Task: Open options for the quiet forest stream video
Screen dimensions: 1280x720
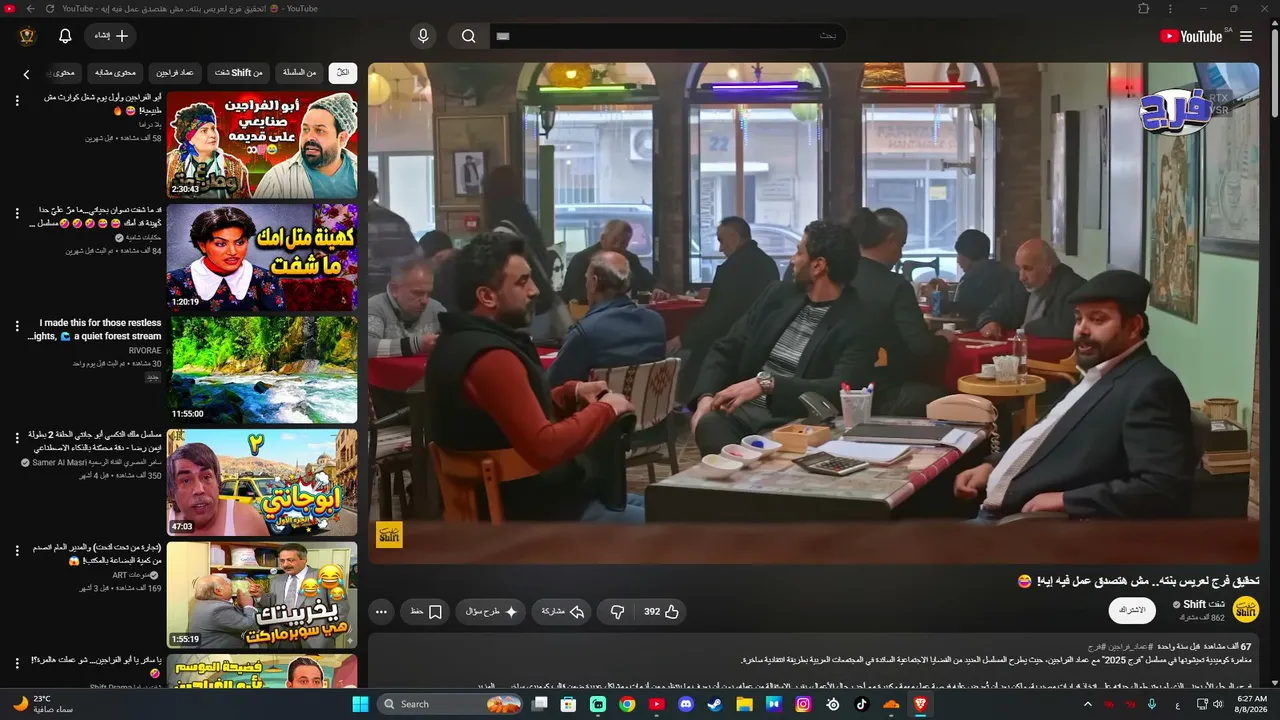Action: tap(17, 326)
